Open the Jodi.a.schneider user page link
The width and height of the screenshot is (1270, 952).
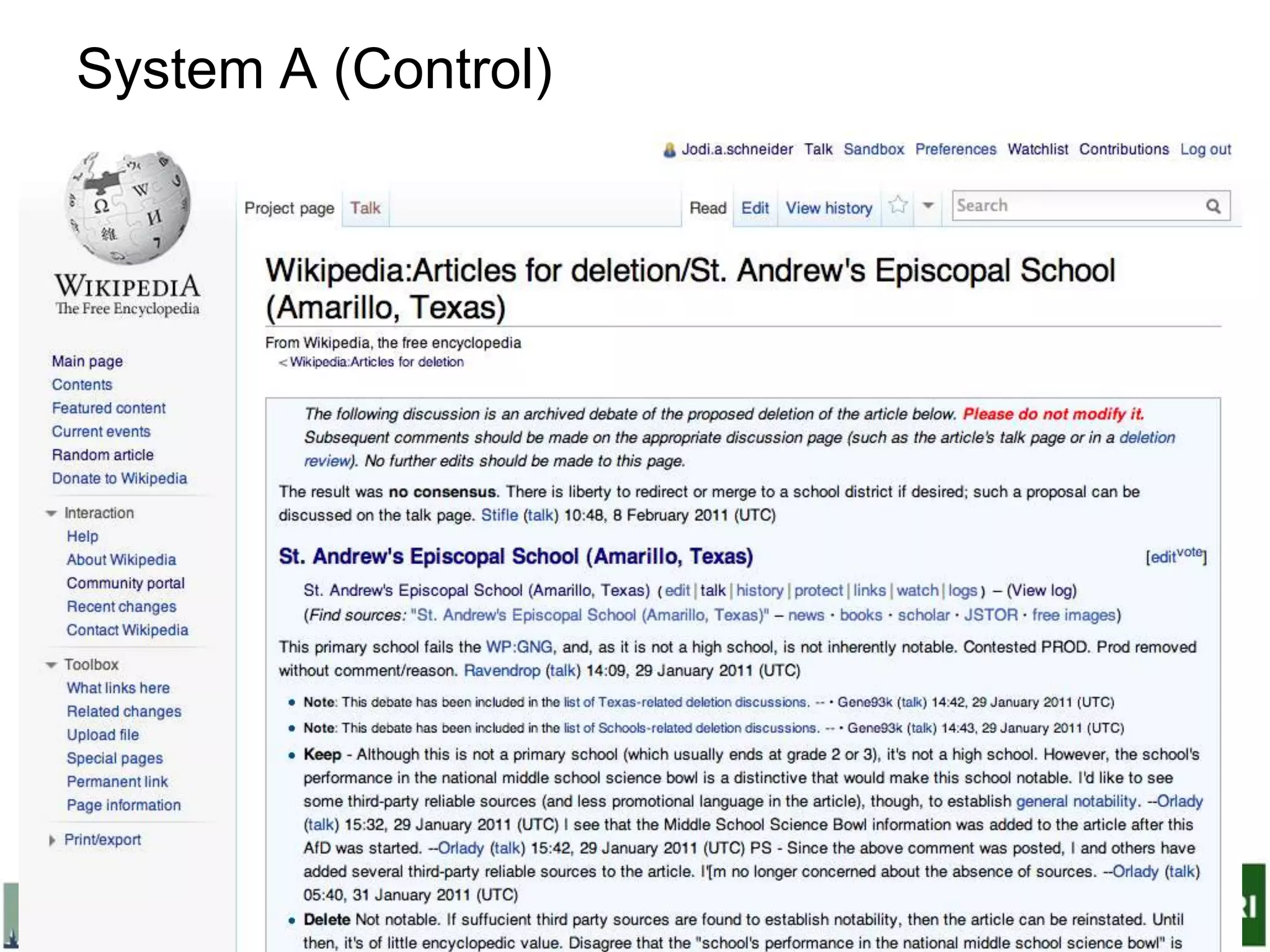point(737,149)
